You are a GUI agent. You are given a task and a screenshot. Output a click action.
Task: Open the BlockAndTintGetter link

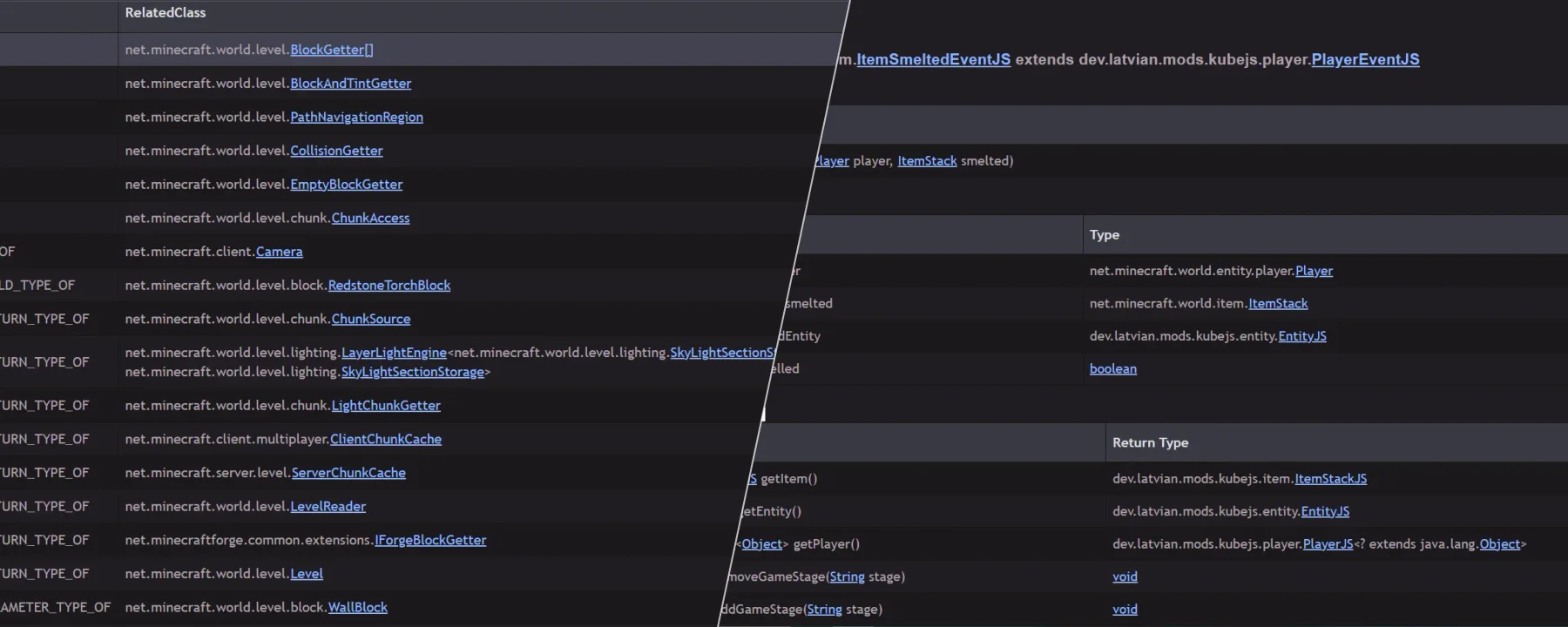[x=350, y=84]
